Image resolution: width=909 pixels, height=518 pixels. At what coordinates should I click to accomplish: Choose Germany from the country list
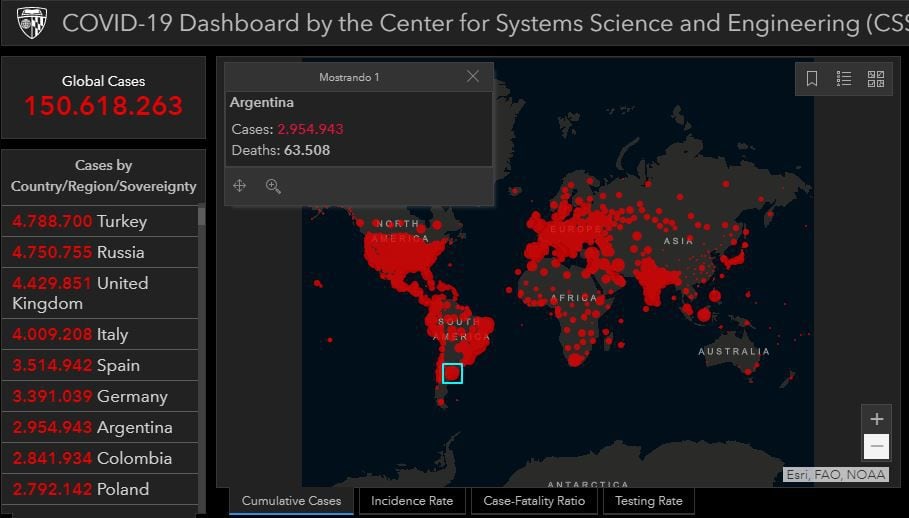[100, 396]
